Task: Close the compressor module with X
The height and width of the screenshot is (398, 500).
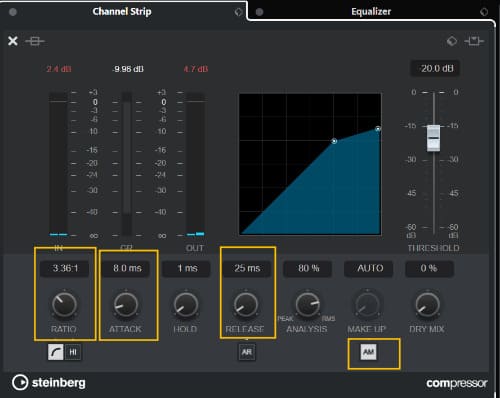Action: [x=13, y=41]
